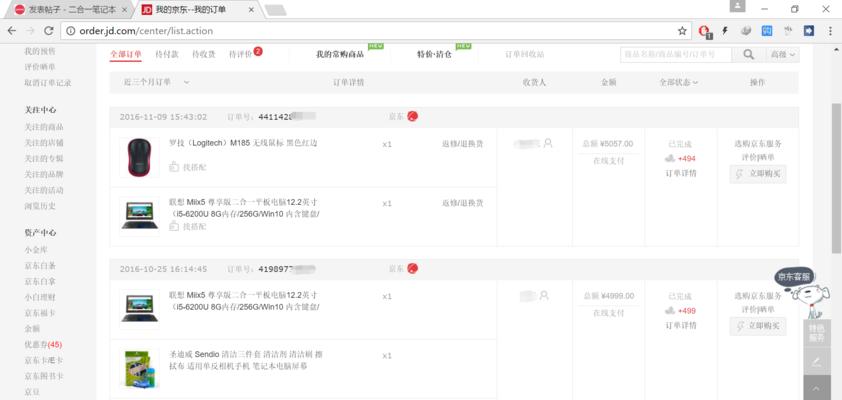The image size is (842, 400).
Task: Click the order search input field
Action: pyautogui.click(x=676, y=54)
